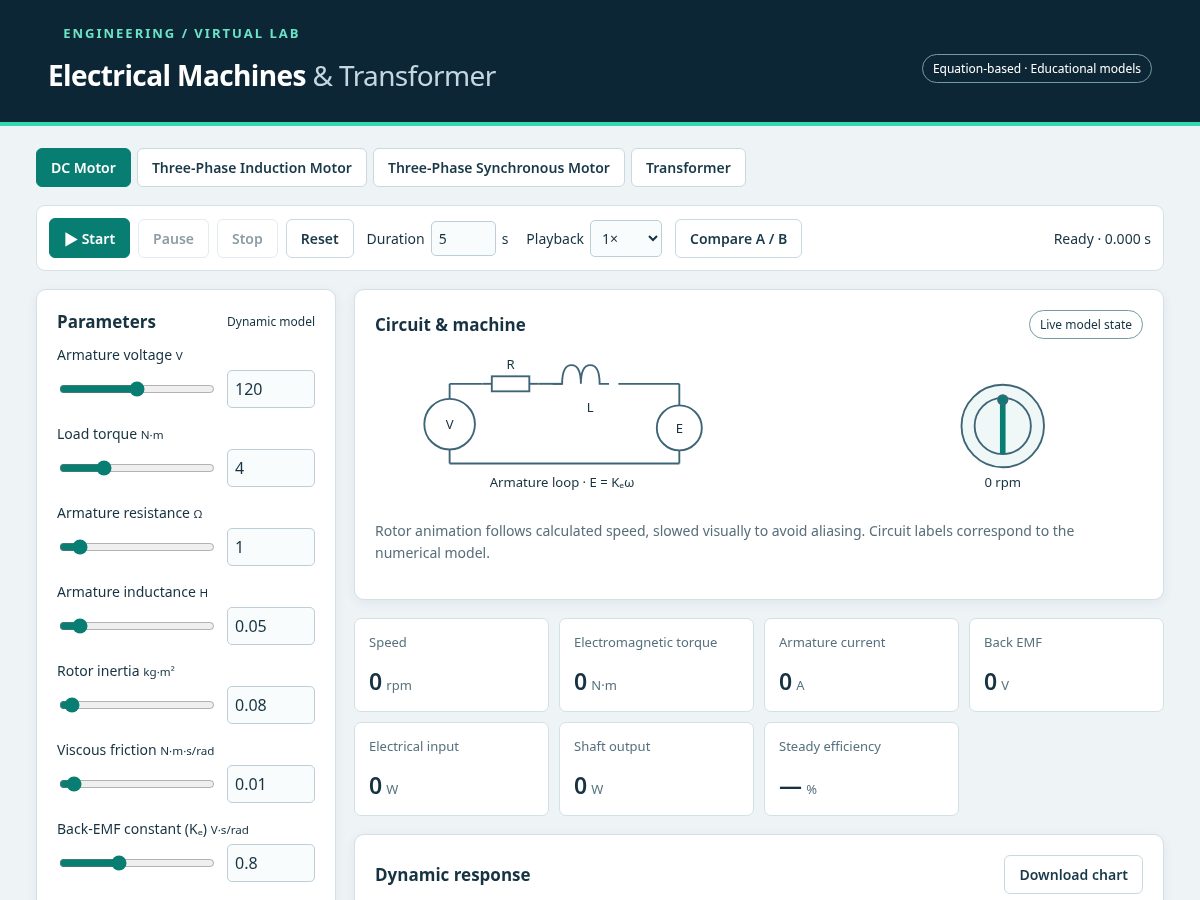Click the Shaft output readout card

656,769
